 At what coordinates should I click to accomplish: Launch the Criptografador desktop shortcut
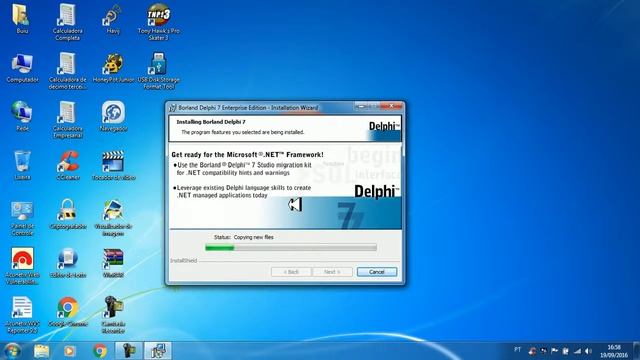68,215
